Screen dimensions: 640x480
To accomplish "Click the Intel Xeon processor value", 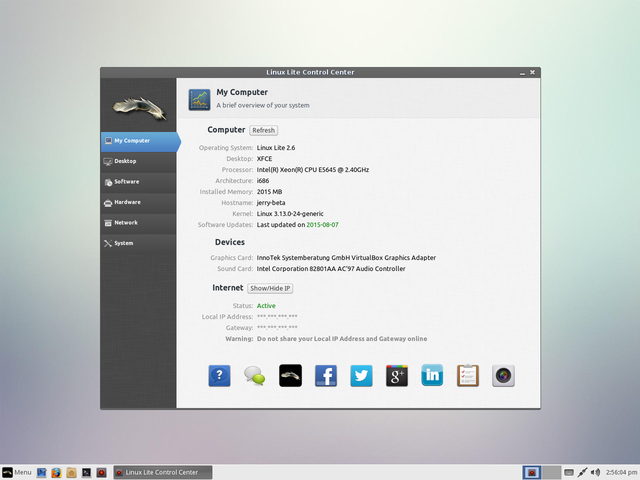I will tap(313, 170).
